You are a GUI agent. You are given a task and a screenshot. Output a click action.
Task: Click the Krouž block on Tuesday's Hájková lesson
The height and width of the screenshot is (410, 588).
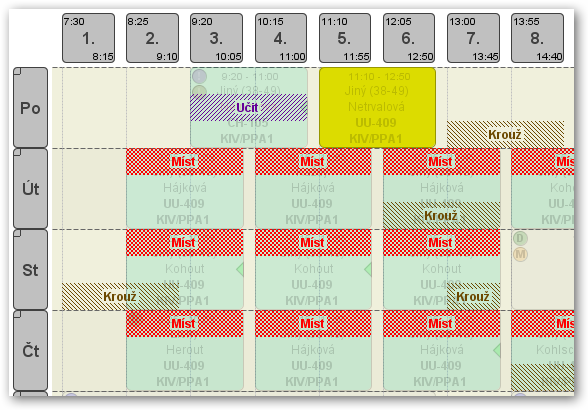(441, 216)
